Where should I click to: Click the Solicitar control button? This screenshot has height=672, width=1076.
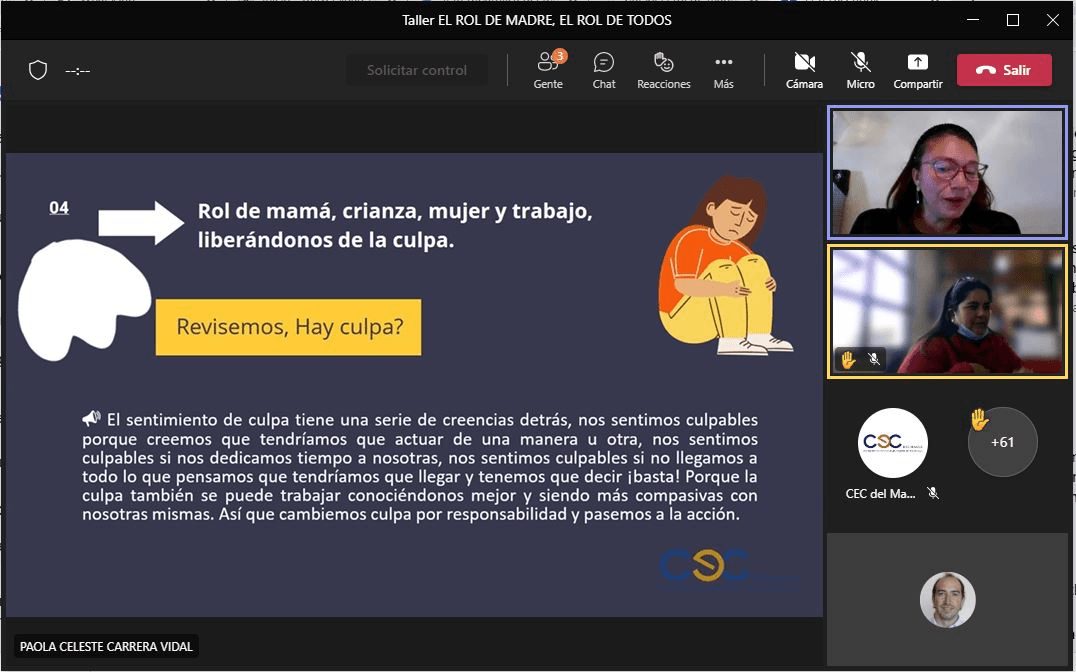pyautogui.click(x=417, y=70)
